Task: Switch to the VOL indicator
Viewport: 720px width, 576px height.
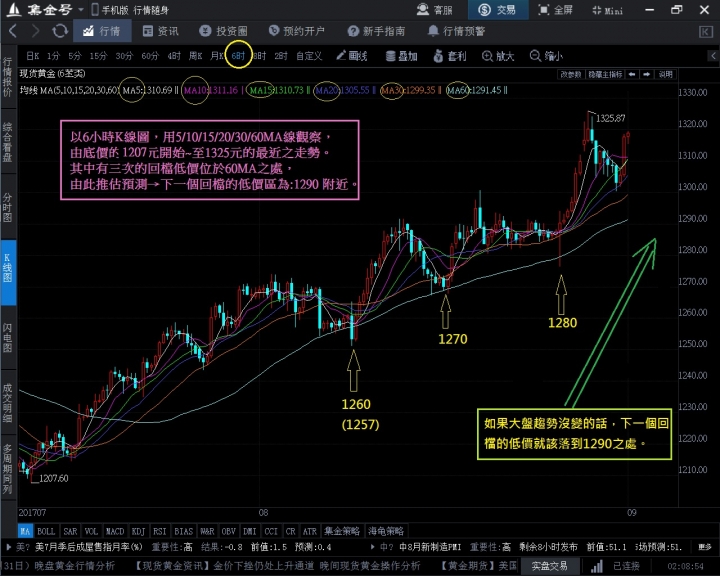Action: point(91,531)
